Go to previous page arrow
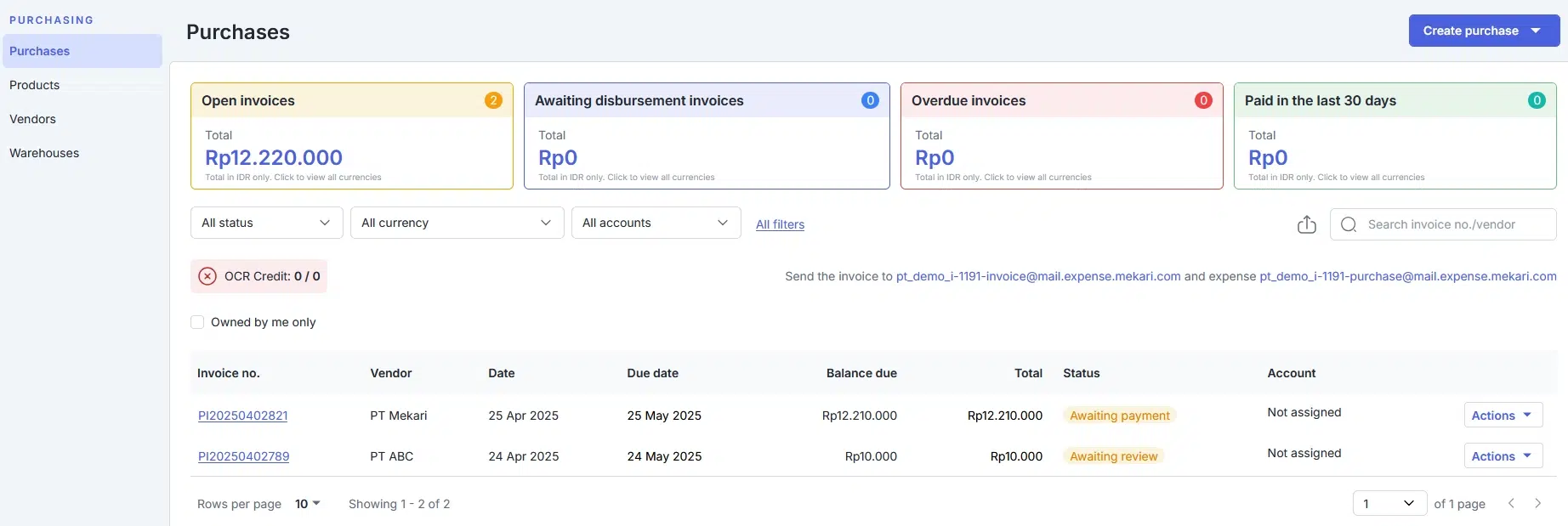Image resolution: width=1568 pixels, height=526 pixels. coord(1511,503)
